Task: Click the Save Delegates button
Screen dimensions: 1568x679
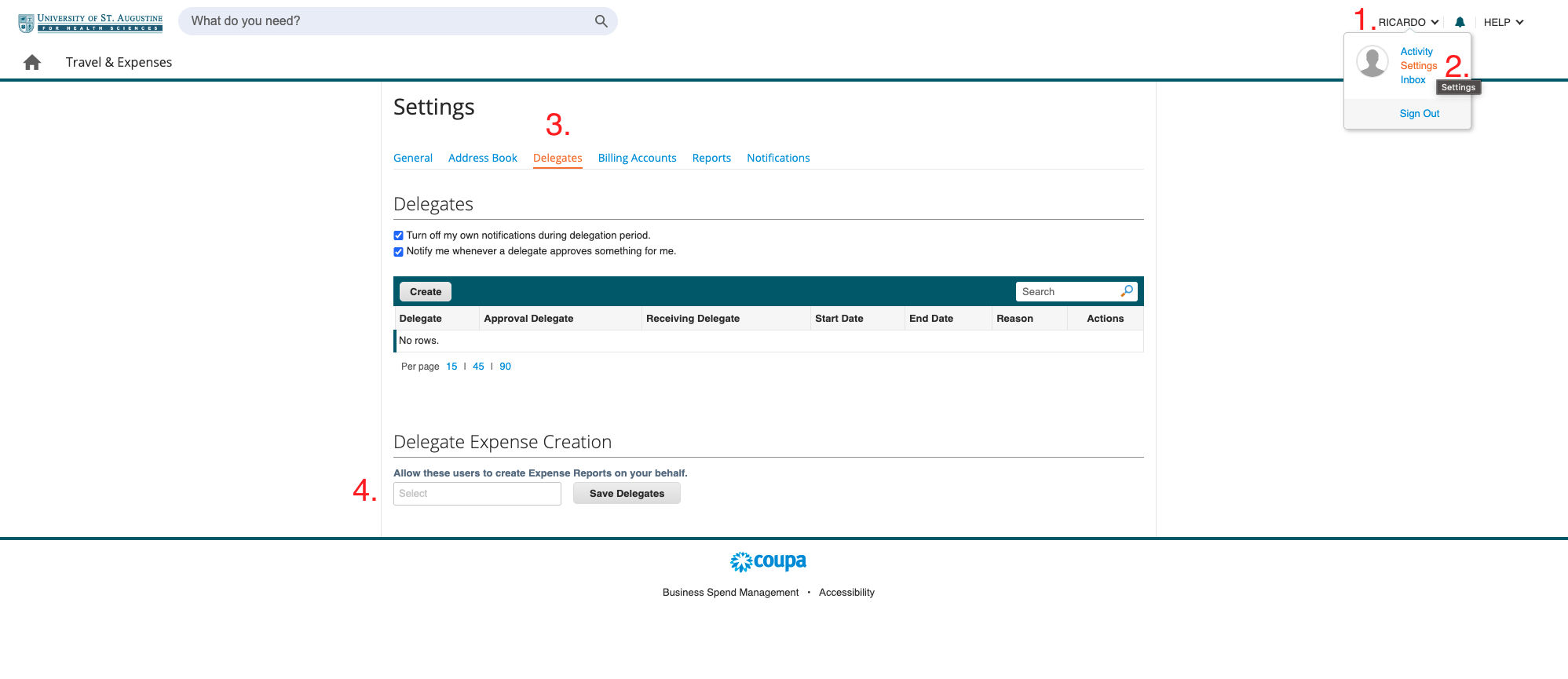Action: tap(627, 494)
